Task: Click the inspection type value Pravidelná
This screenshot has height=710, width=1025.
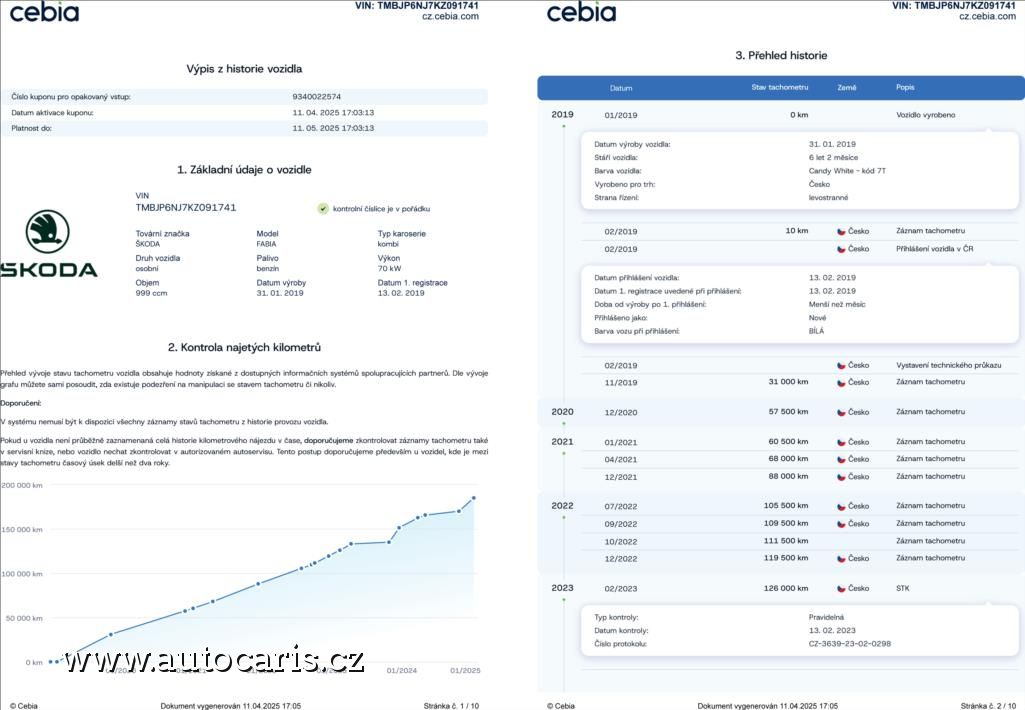Action: pos(826,617)
